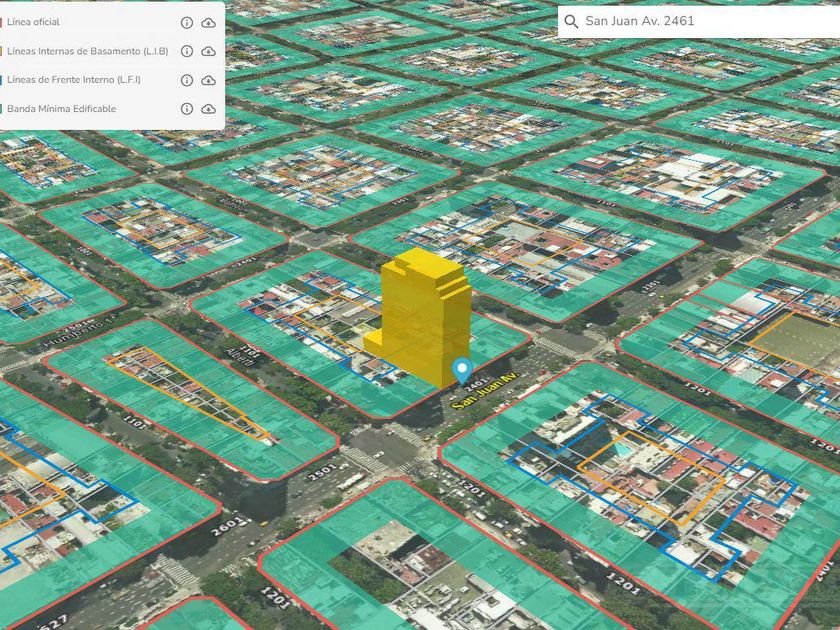840x630 pixels.
Task: Download Líneas de Frente Interno (L.F.I)
Action: pos(208,80)
